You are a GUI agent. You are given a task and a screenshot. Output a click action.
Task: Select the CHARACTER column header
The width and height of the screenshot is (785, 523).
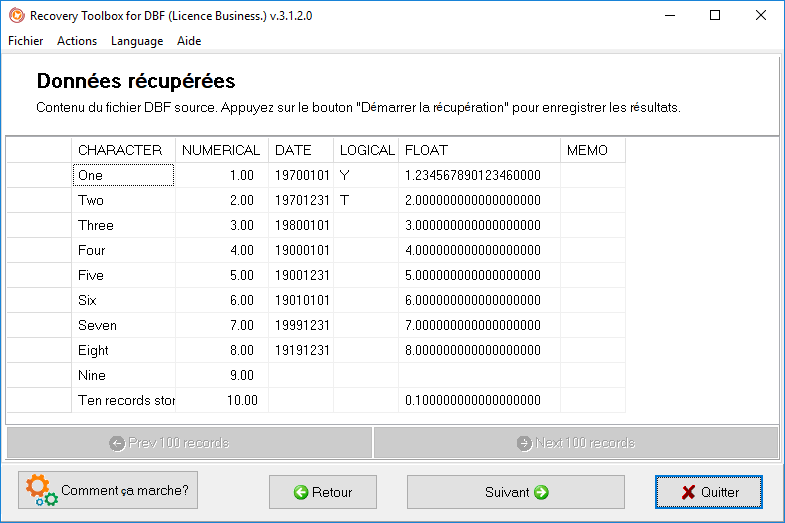(x=124, y=150)
